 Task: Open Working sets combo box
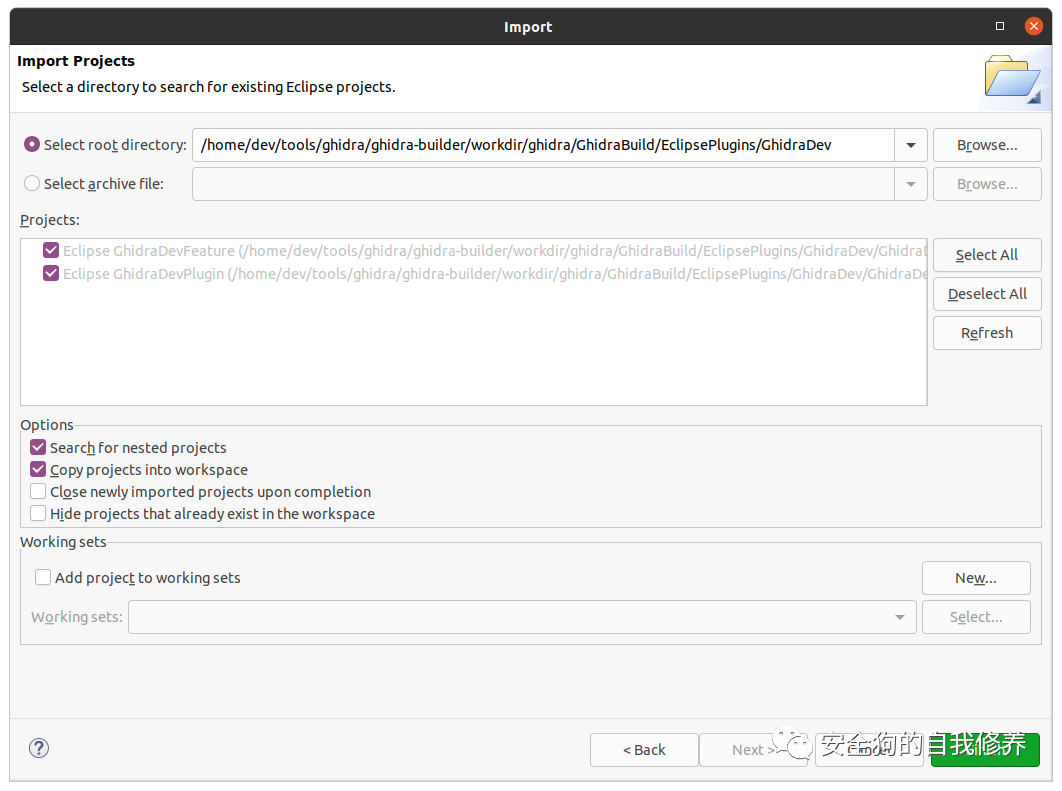(522, 617)
